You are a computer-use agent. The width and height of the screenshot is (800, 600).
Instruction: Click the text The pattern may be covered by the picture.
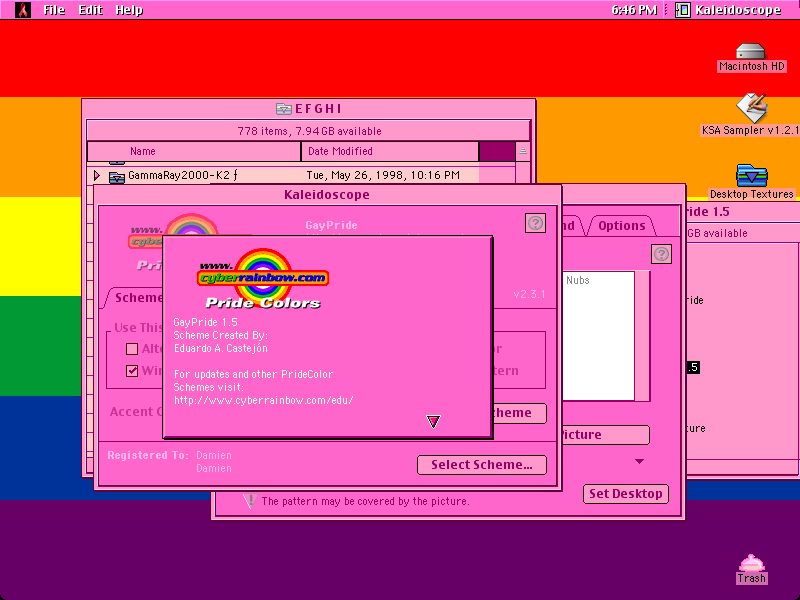pos(365,502)
